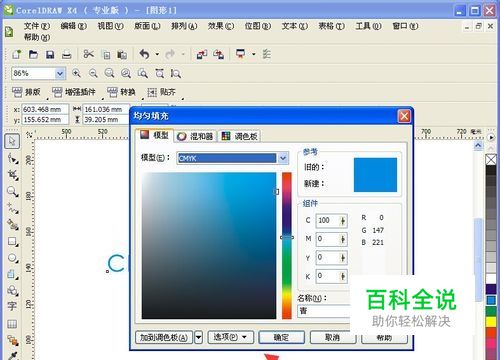Open the 文件 File menu

click(x=37, y=26)
